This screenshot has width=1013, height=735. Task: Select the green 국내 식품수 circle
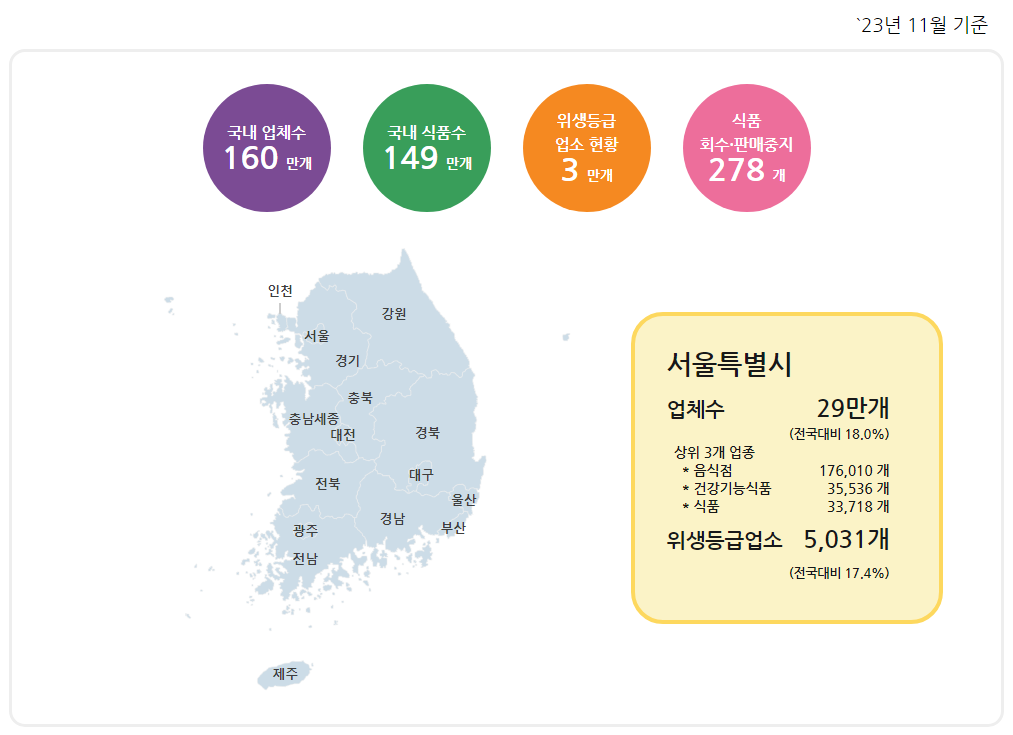[427, 148]
